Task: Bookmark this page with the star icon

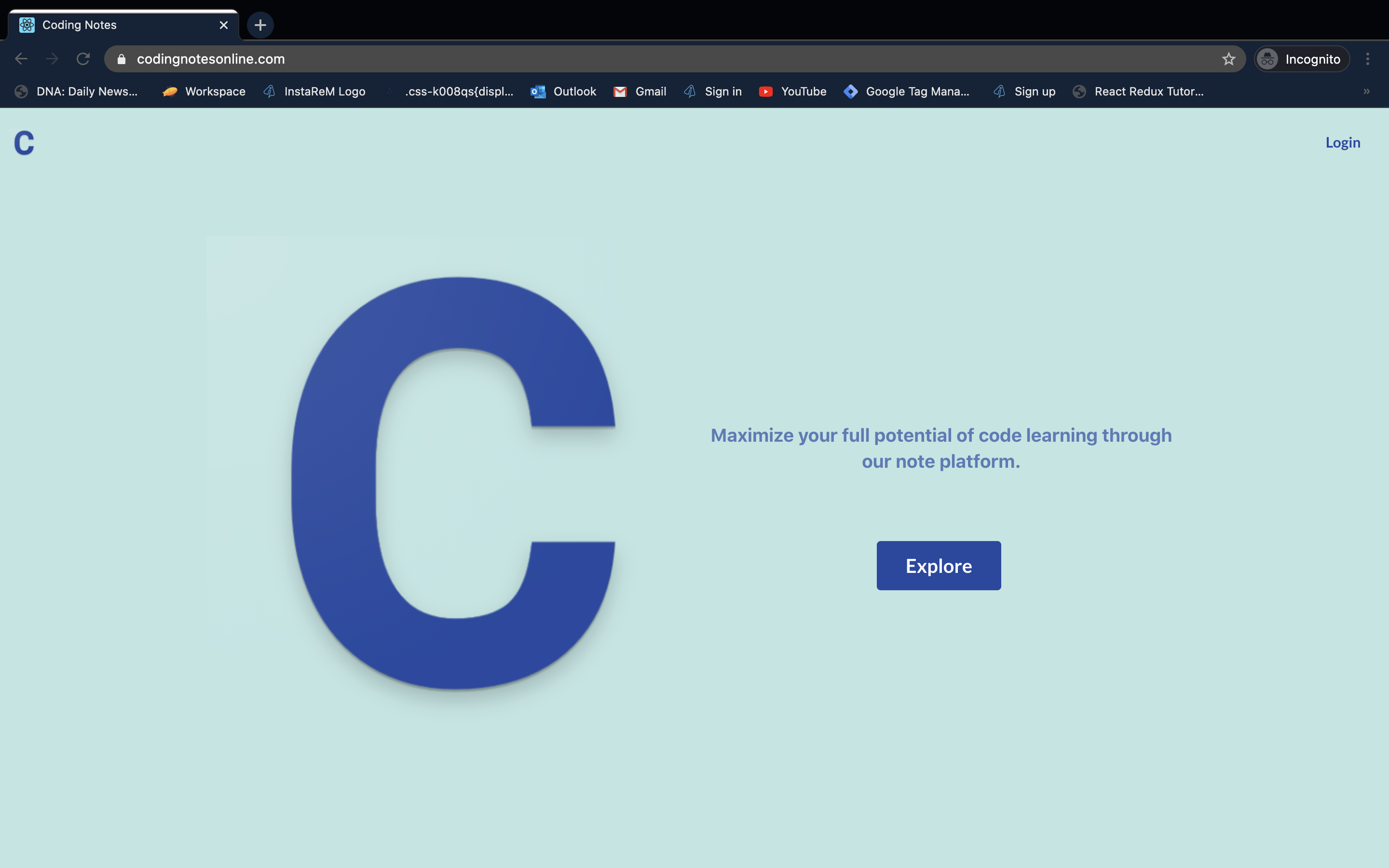Action: pyautogui.click(x=1228, y=59)
